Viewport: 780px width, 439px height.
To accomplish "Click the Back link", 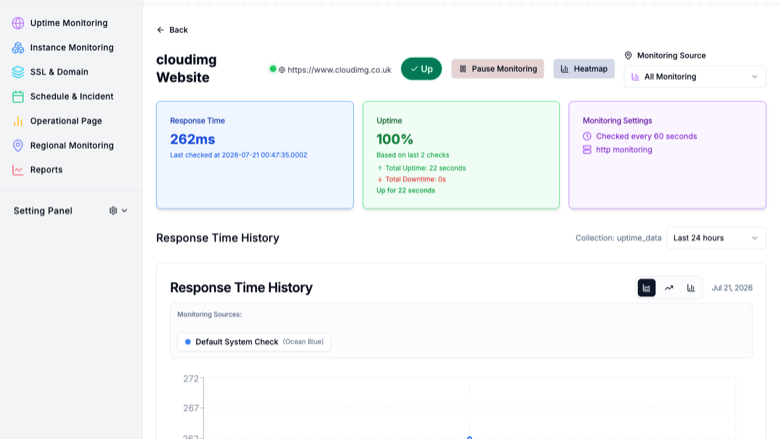I will coord(172,30).
